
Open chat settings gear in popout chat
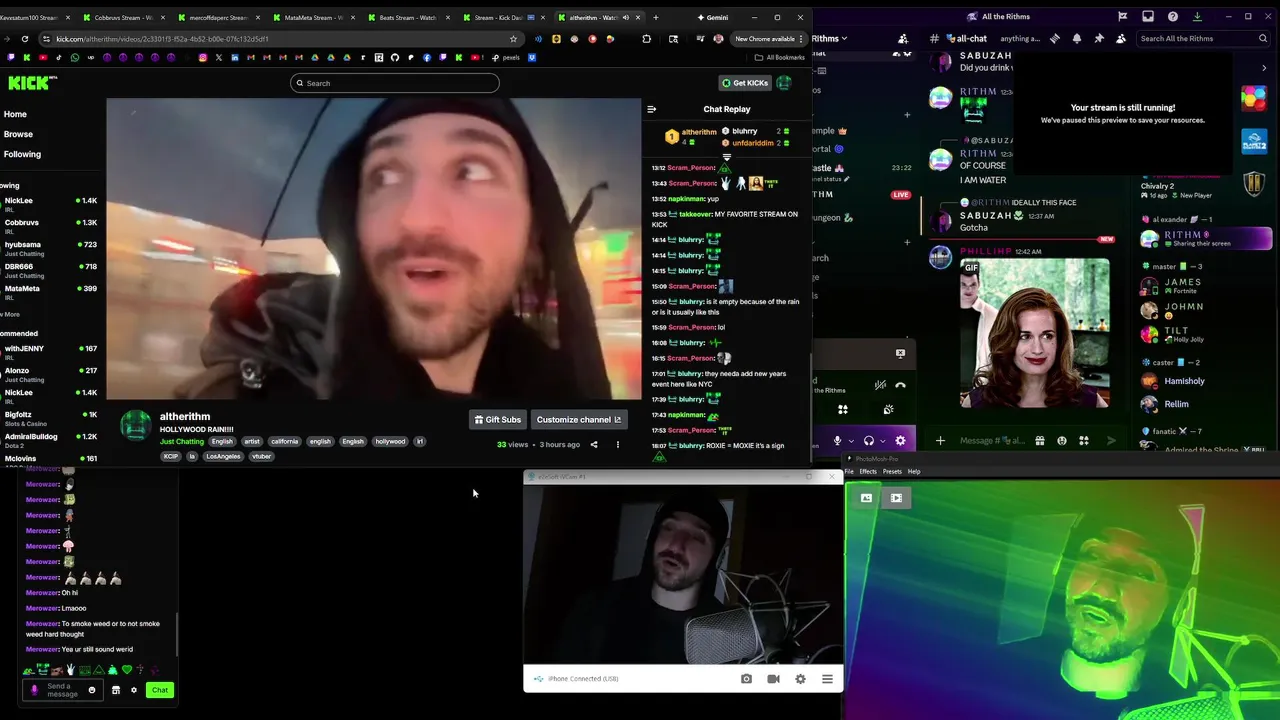click(x=134, y=690)
